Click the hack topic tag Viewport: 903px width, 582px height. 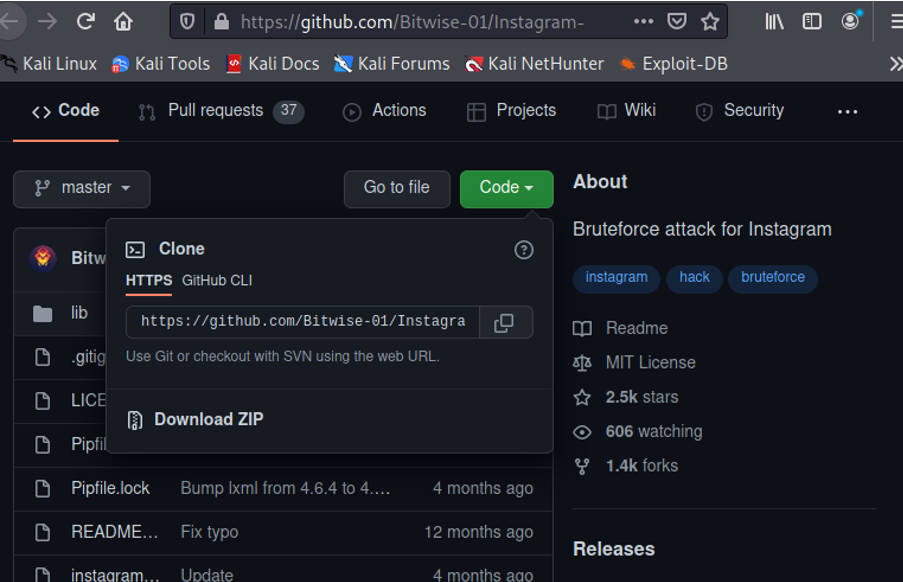tap(694, 277)
